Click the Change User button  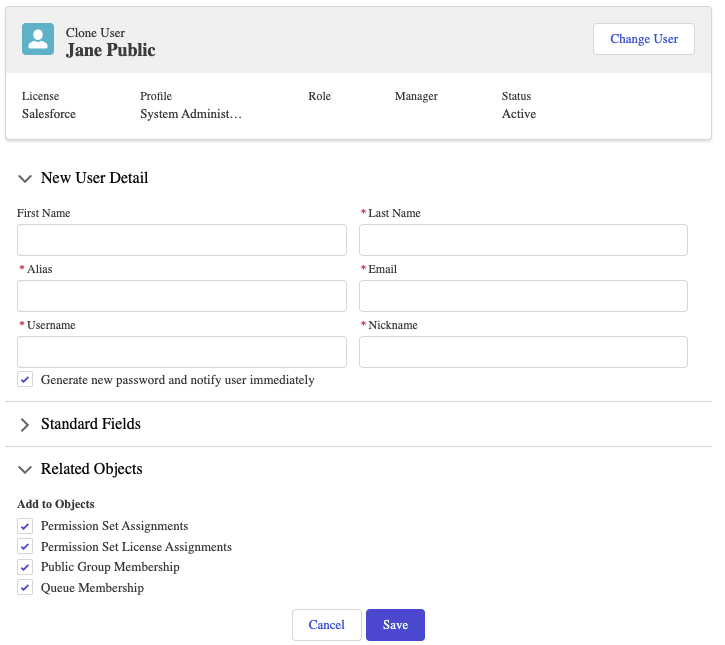[x=643, y=39]
